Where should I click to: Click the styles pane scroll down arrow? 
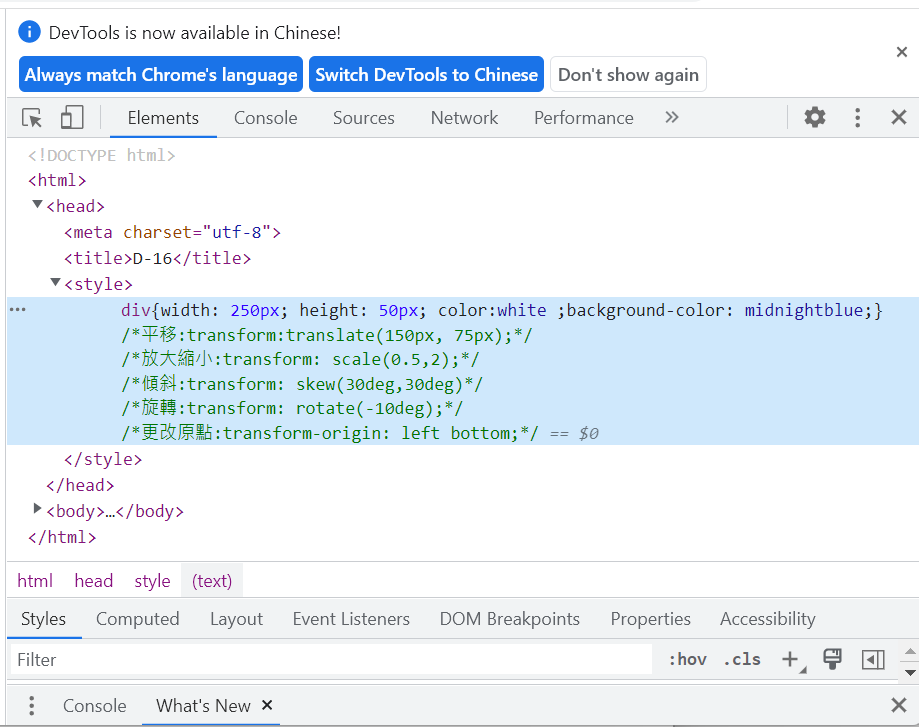[x=910, y=672]
